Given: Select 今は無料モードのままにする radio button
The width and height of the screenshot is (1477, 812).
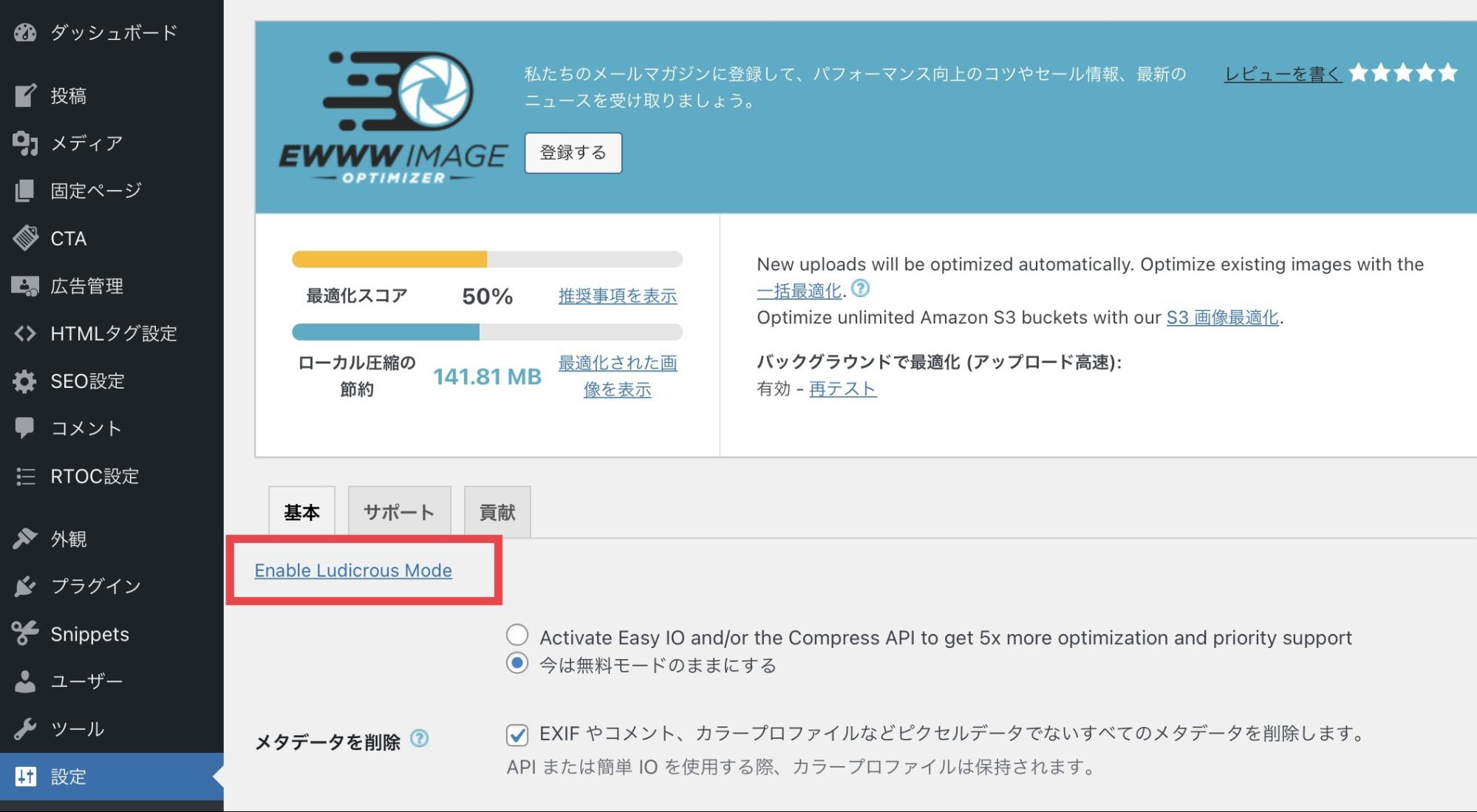Looking at the screenshot, I should 517,663.
